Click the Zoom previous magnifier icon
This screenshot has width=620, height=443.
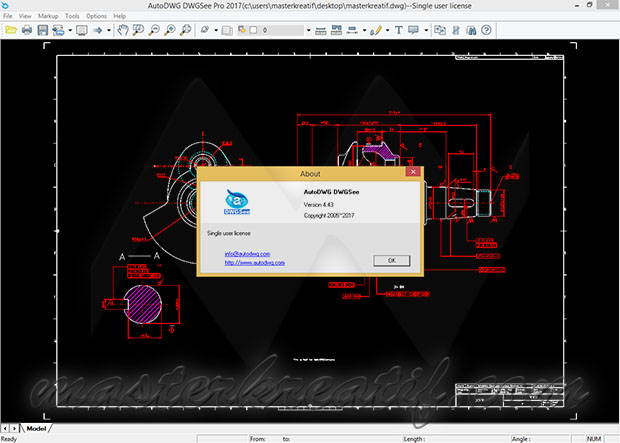point(138,30)
